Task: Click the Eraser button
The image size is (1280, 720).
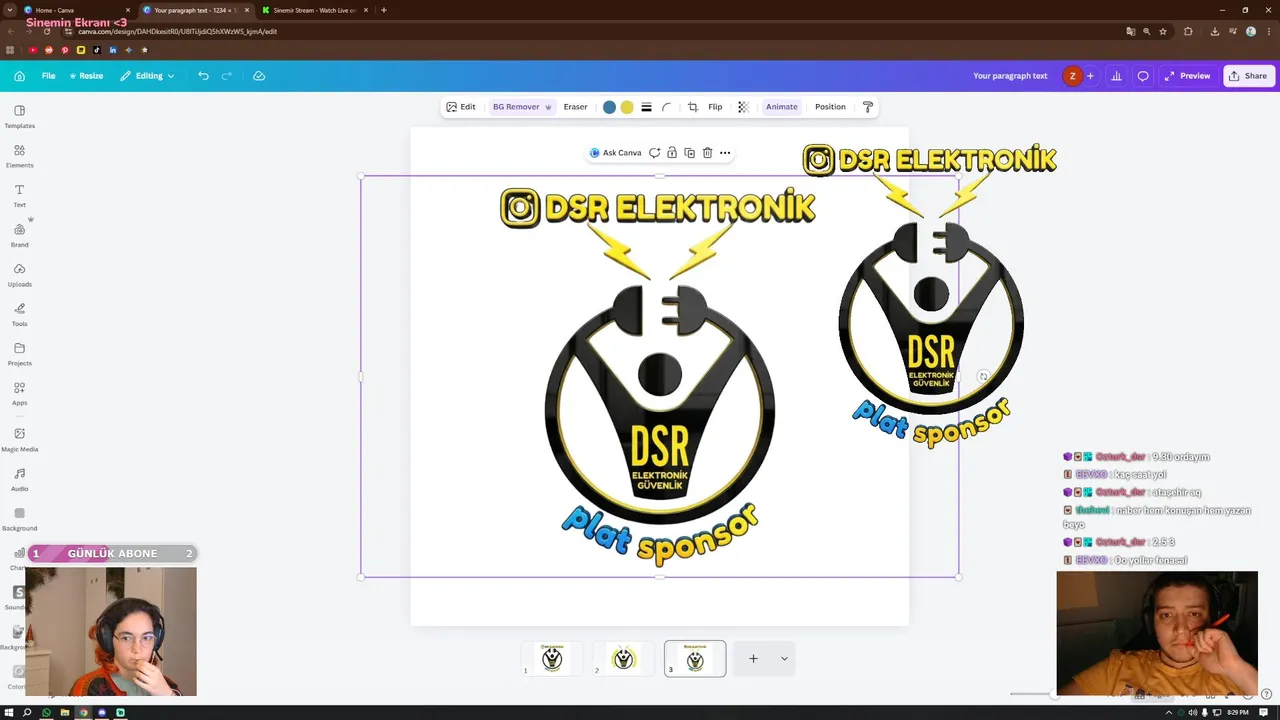Action: pos(575,107)
